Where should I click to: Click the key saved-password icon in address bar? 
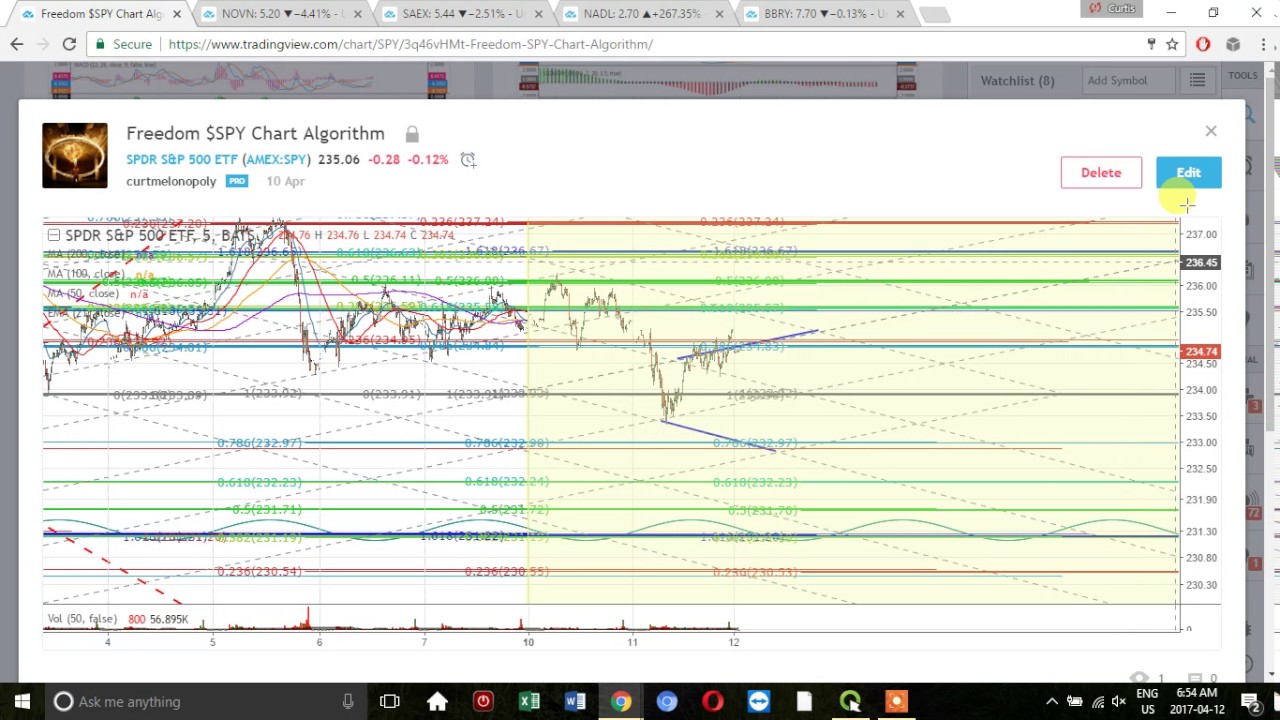coord(1151,44)
